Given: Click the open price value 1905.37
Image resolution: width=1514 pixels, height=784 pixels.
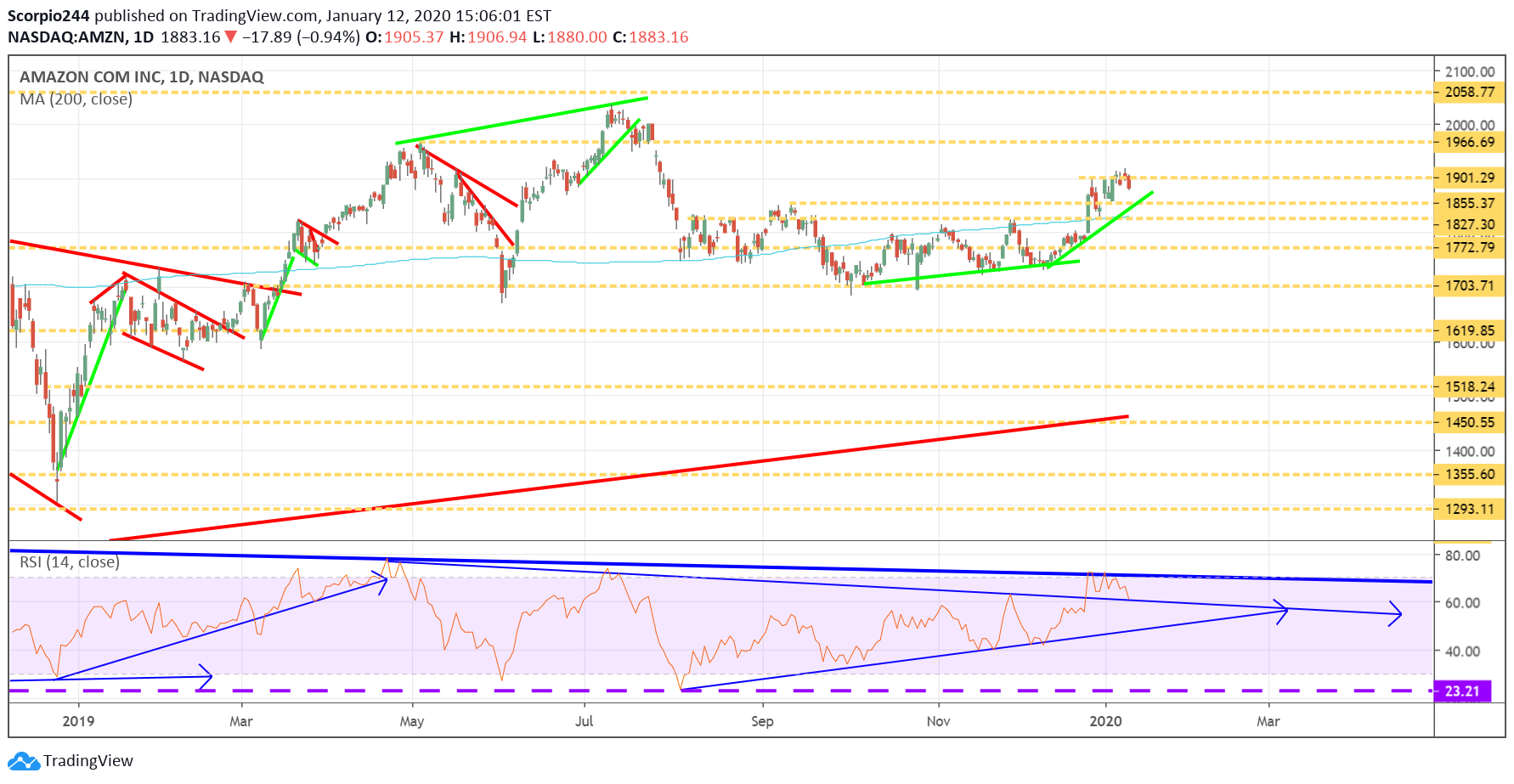Looking at the screenshot, I should 414,37.
